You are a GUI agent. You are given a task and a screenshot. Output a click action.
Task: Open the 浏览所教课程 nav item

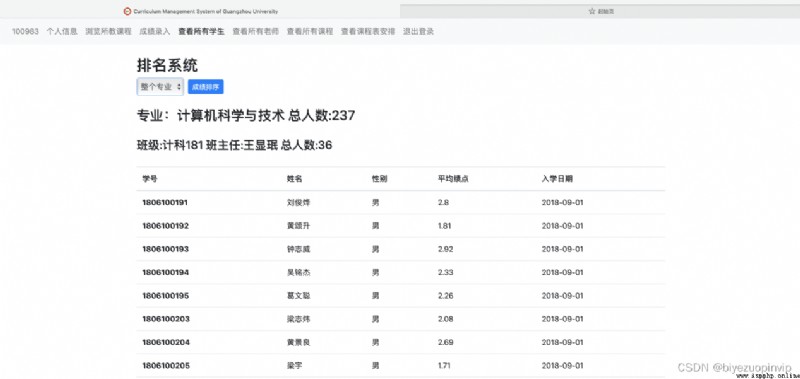pos(109,32)
